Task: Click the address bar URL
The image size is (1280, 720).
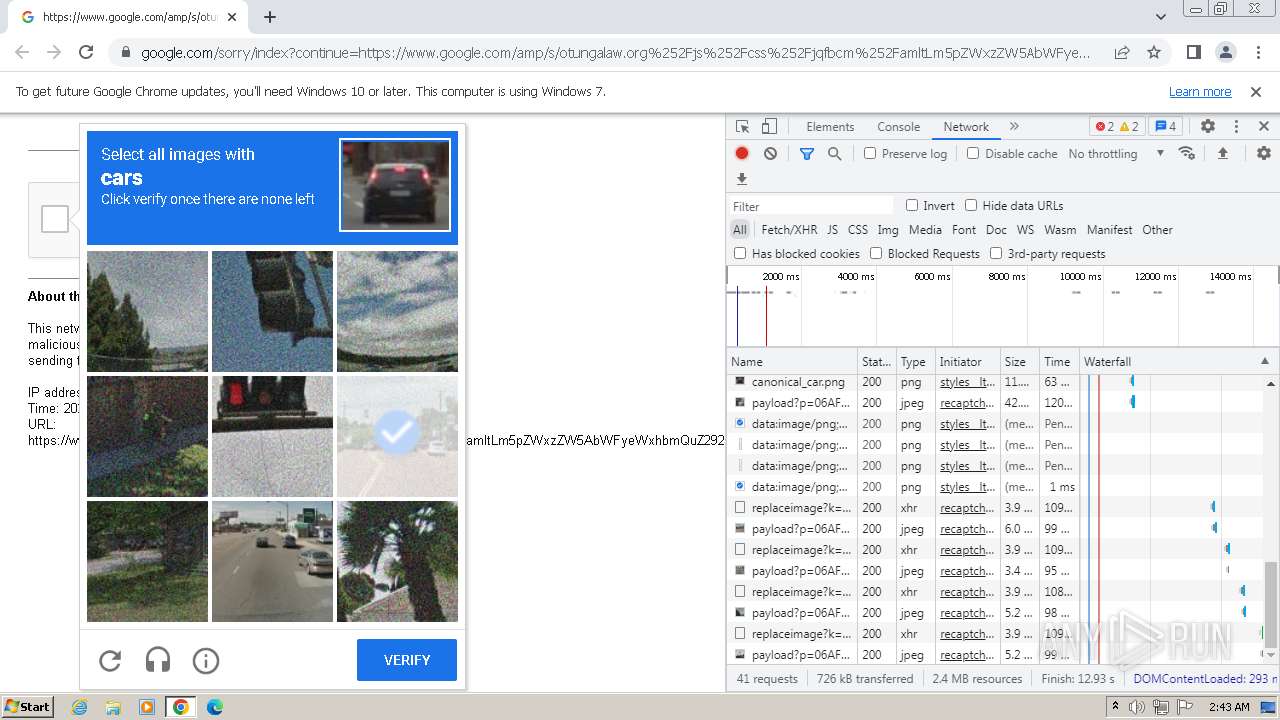Action: click(x=615, y=53)
